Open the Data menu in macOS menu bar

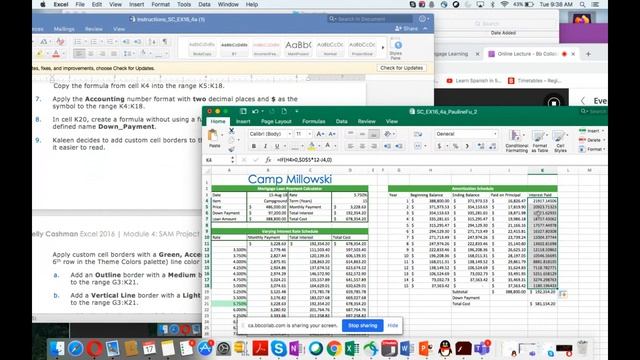pos(204,4)
